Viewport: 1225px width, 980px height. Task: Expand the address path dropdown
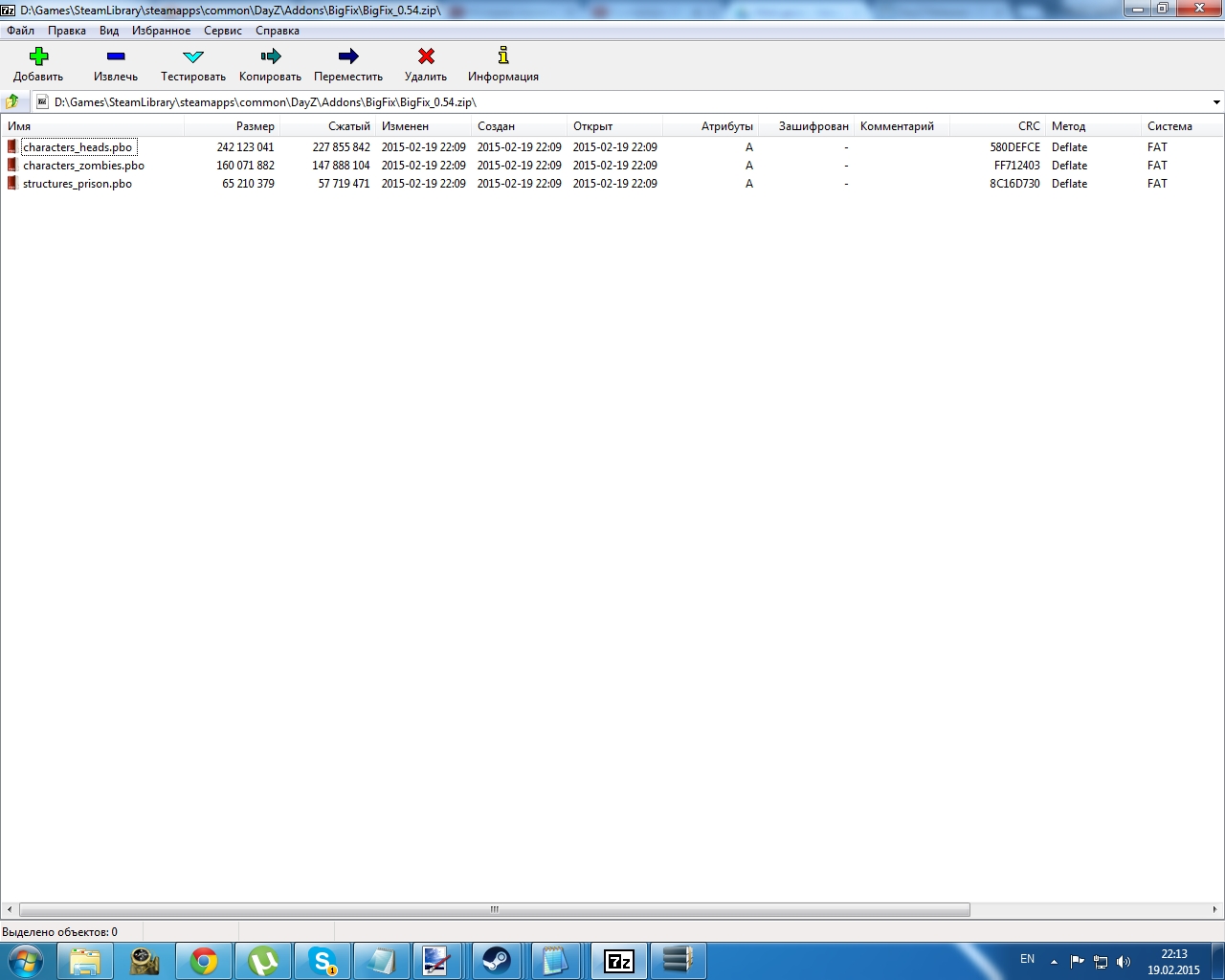[1215, 102]
